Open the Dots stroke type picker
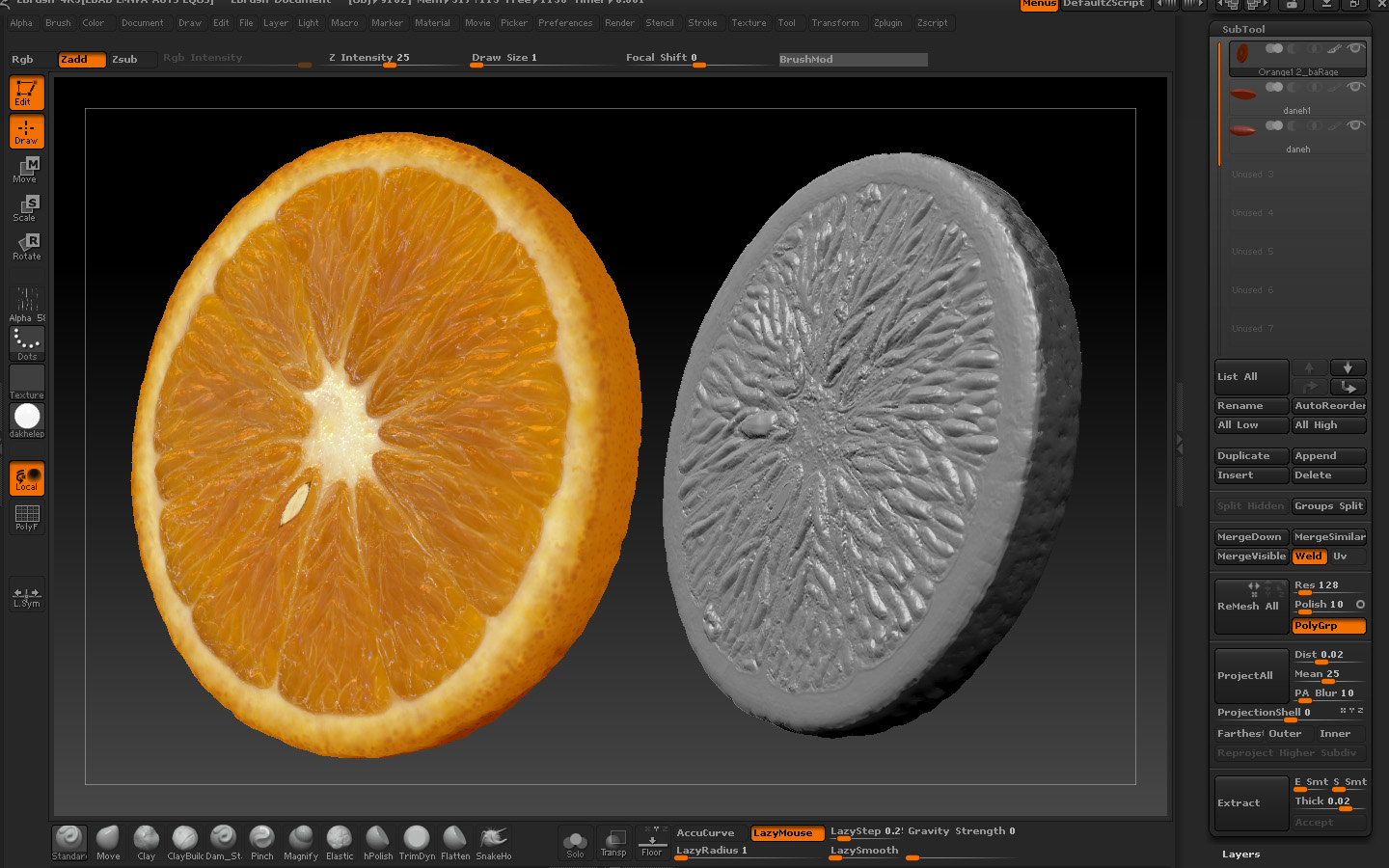1389x868 pixels. tap(27, 342)
